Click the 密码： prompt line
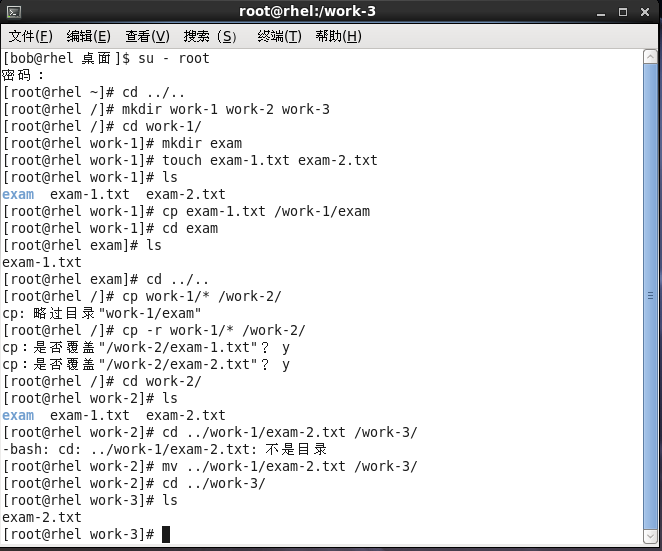Image resolution: width=662 pixels, height=551 pixels. pyautogui.click(x=23, y=76)
